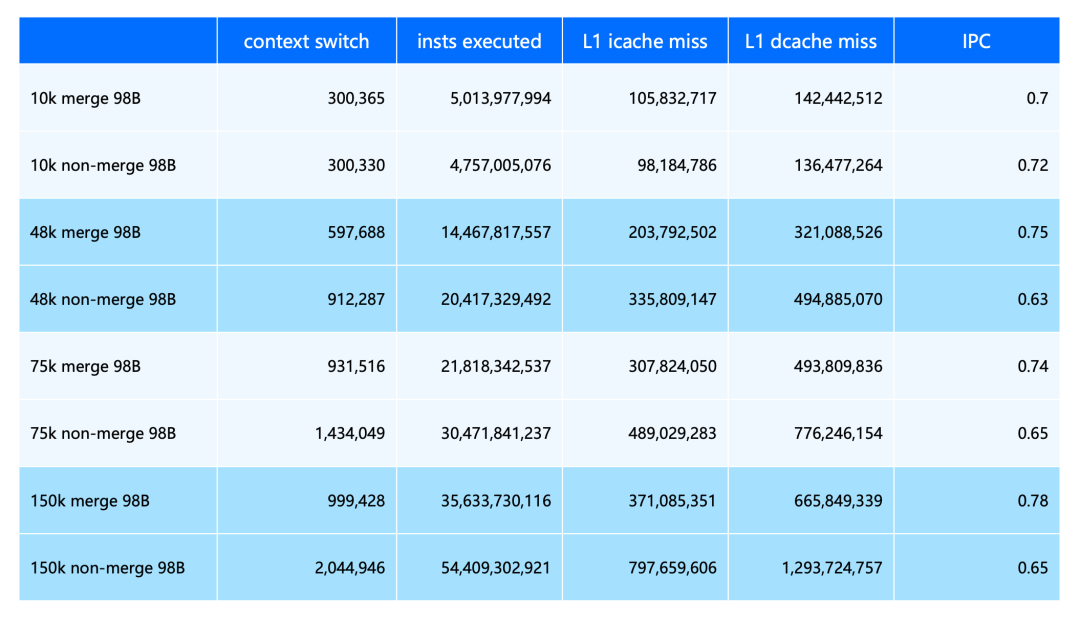This screenshot has height=621, width=1080.
Task: Click the 'L1 icache miss' header
Action: (645, 41)
